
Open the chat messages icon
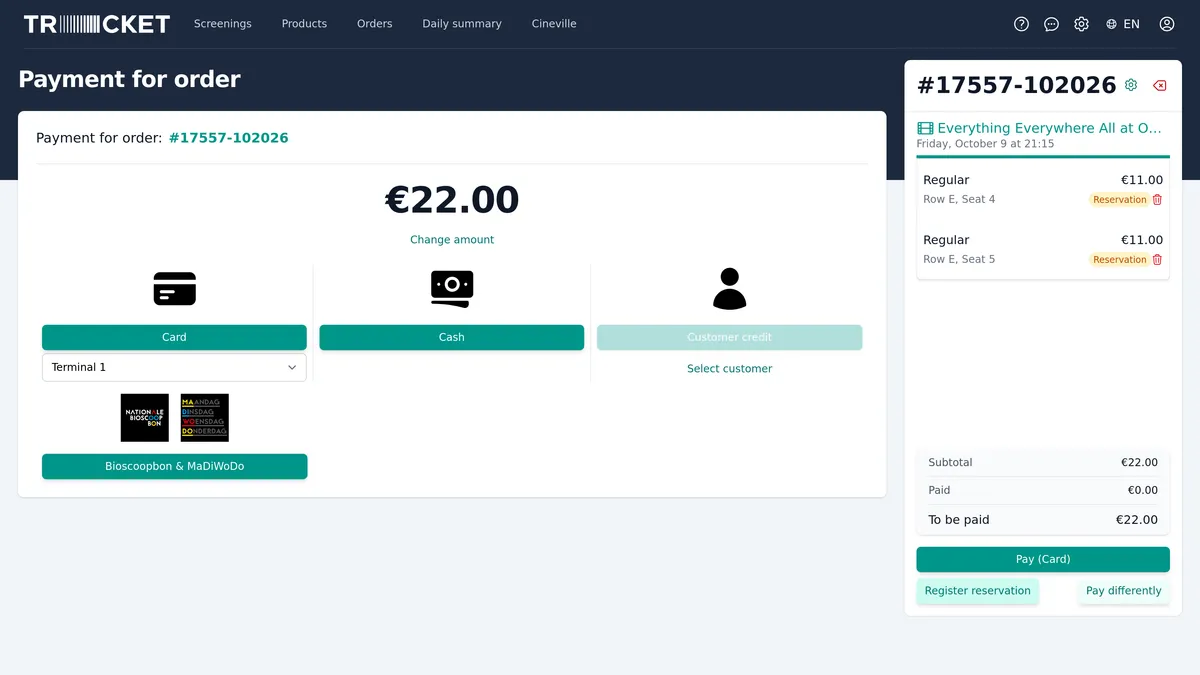click(1051, 24)
